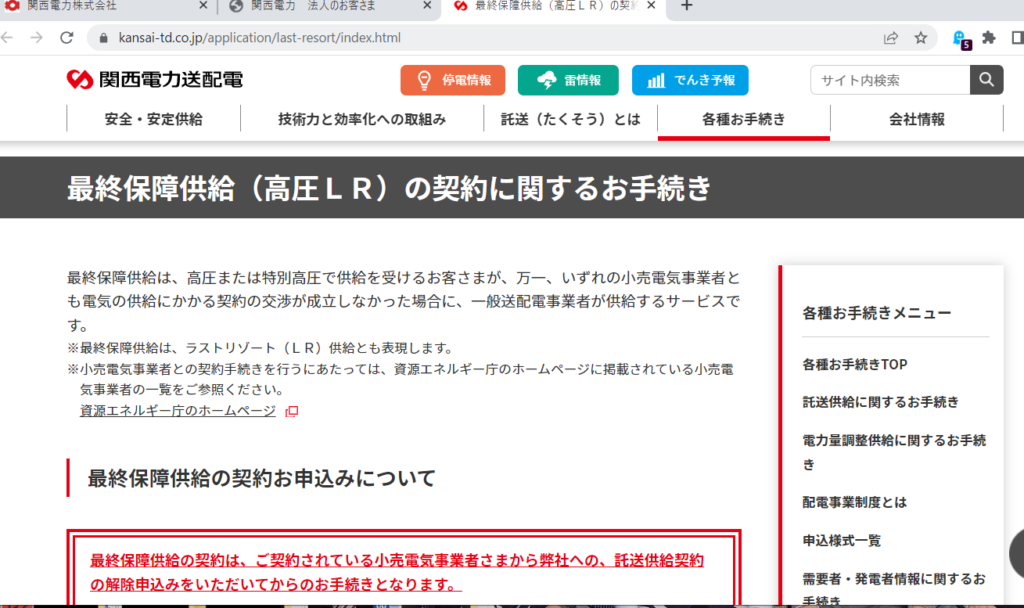This screenshot has width=1024, height=608.
Task: Open a new browser tab
Action: click(687, 6)
